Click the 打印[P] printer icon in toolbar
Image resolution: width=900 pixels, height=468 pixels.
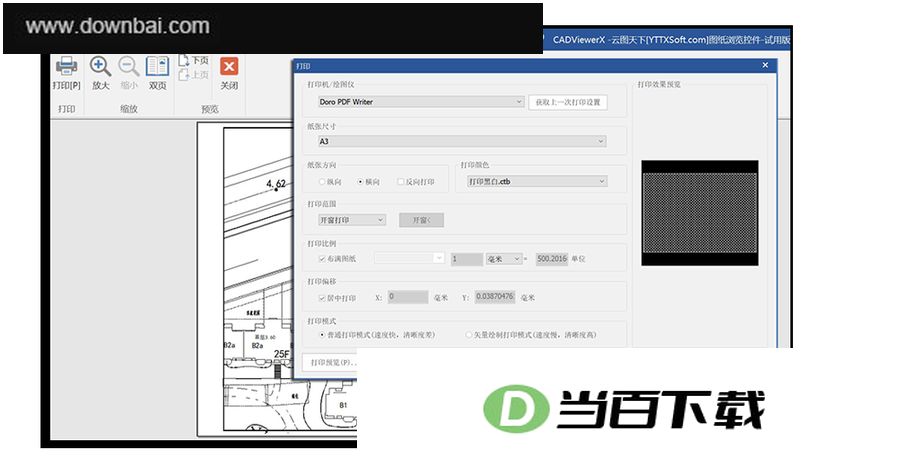pos(67,67)
